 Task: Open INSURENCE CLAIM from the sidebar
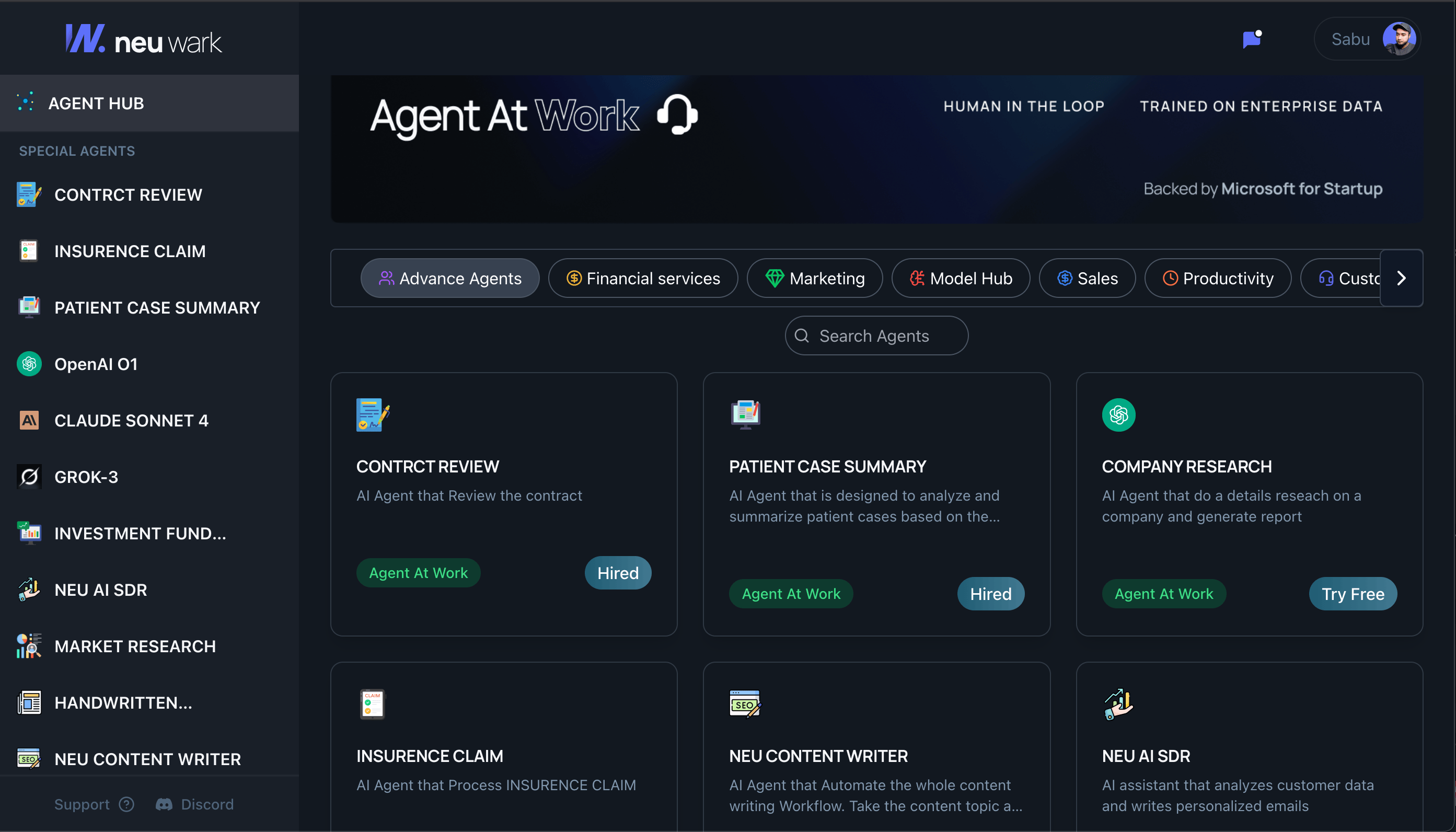click(x=130, y=251)
